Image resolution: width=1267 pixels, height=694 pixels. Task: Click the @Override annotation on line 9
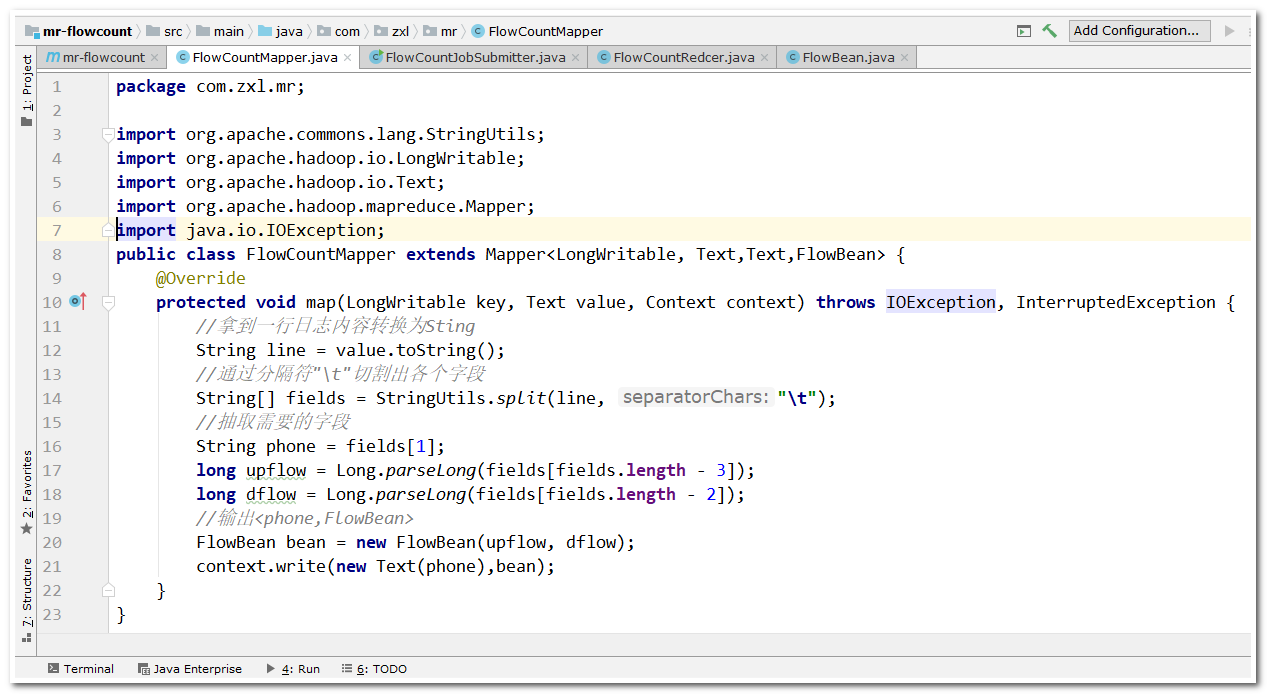click(200, 278)
